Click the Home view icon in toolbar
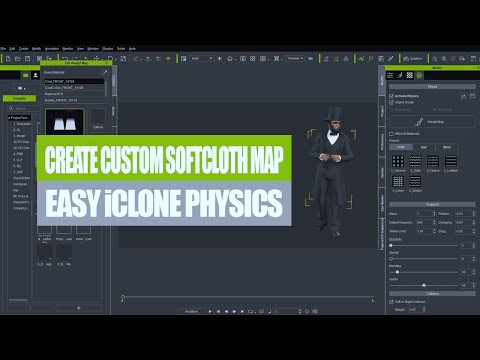The height and width of the screenshot is (360, 480). pos(230,59)
